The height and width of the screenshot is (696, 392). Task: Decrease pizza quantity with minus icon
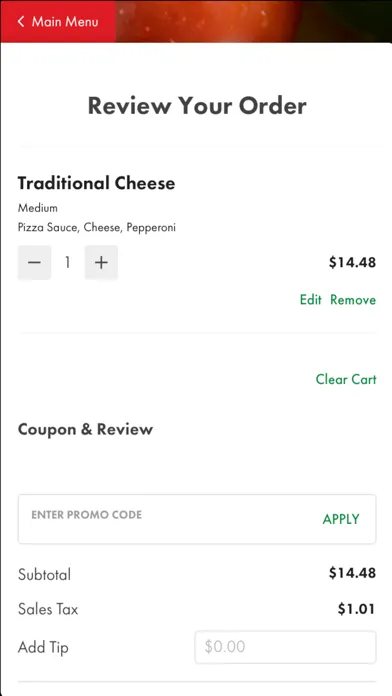click(34, 262)
